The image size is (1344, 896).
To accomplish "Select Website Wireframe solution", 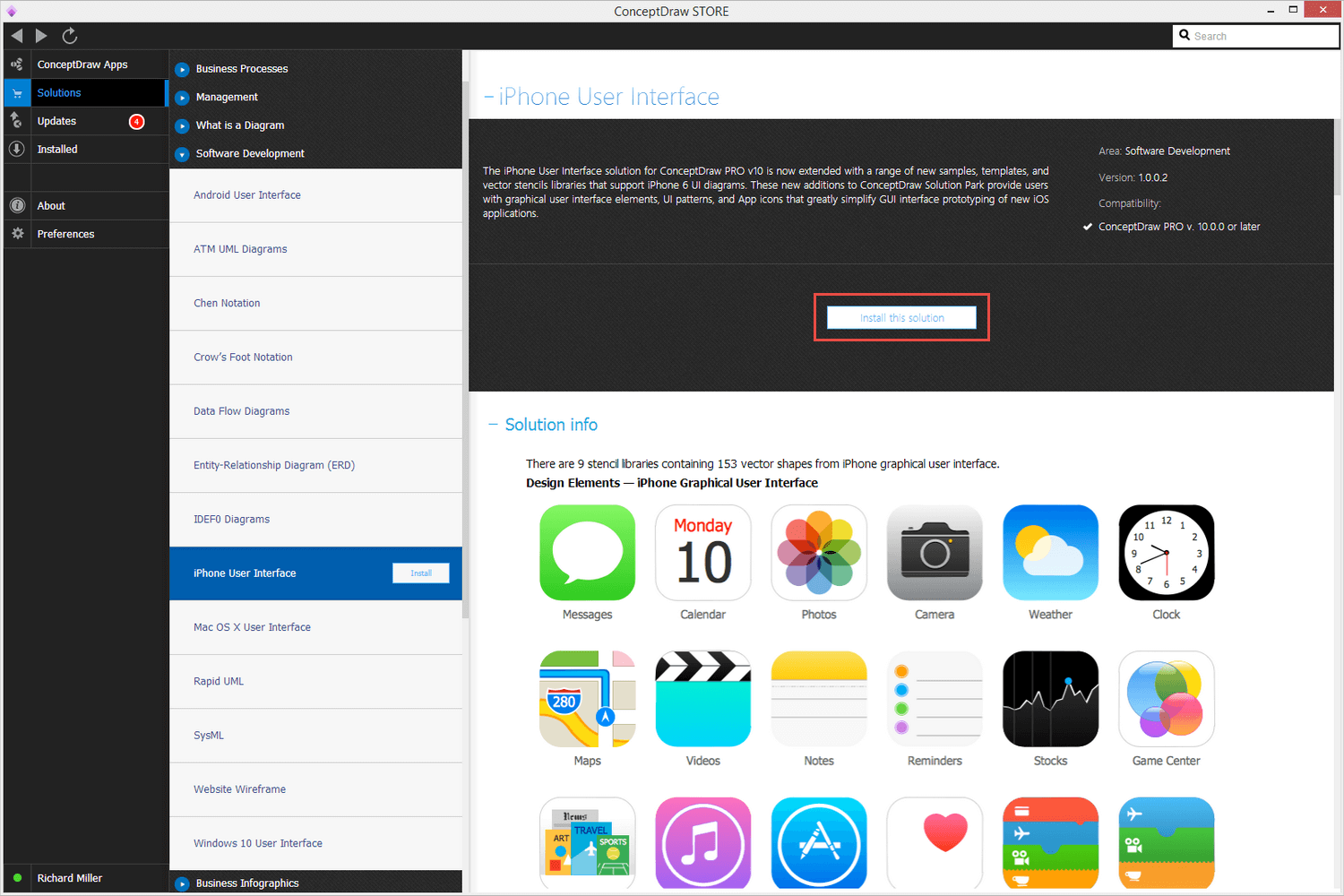I will point(315,789).
